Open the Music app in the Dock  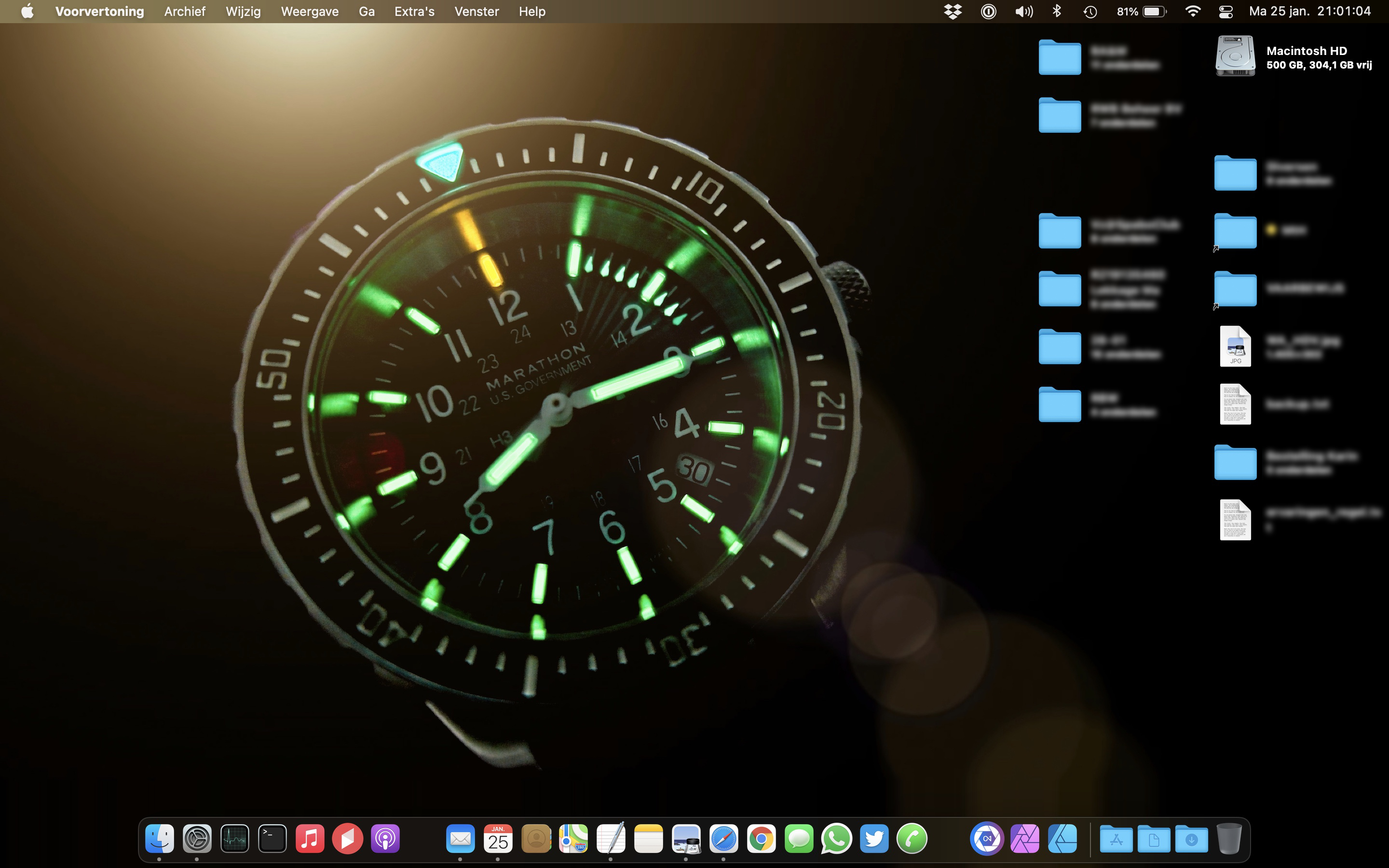tap(310, 839)
